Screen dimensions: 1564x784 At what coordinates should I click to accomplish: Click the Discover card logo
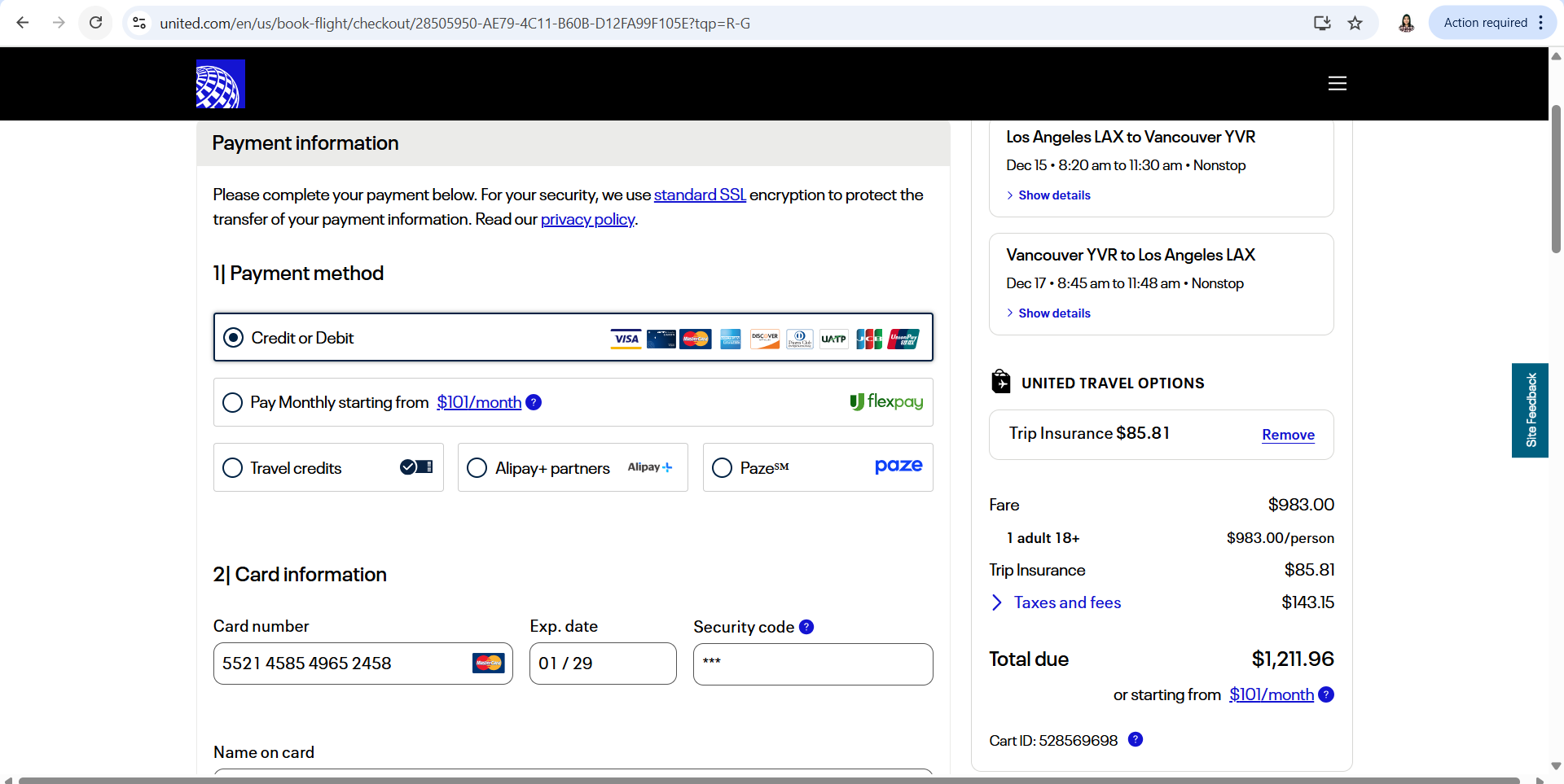765,339
